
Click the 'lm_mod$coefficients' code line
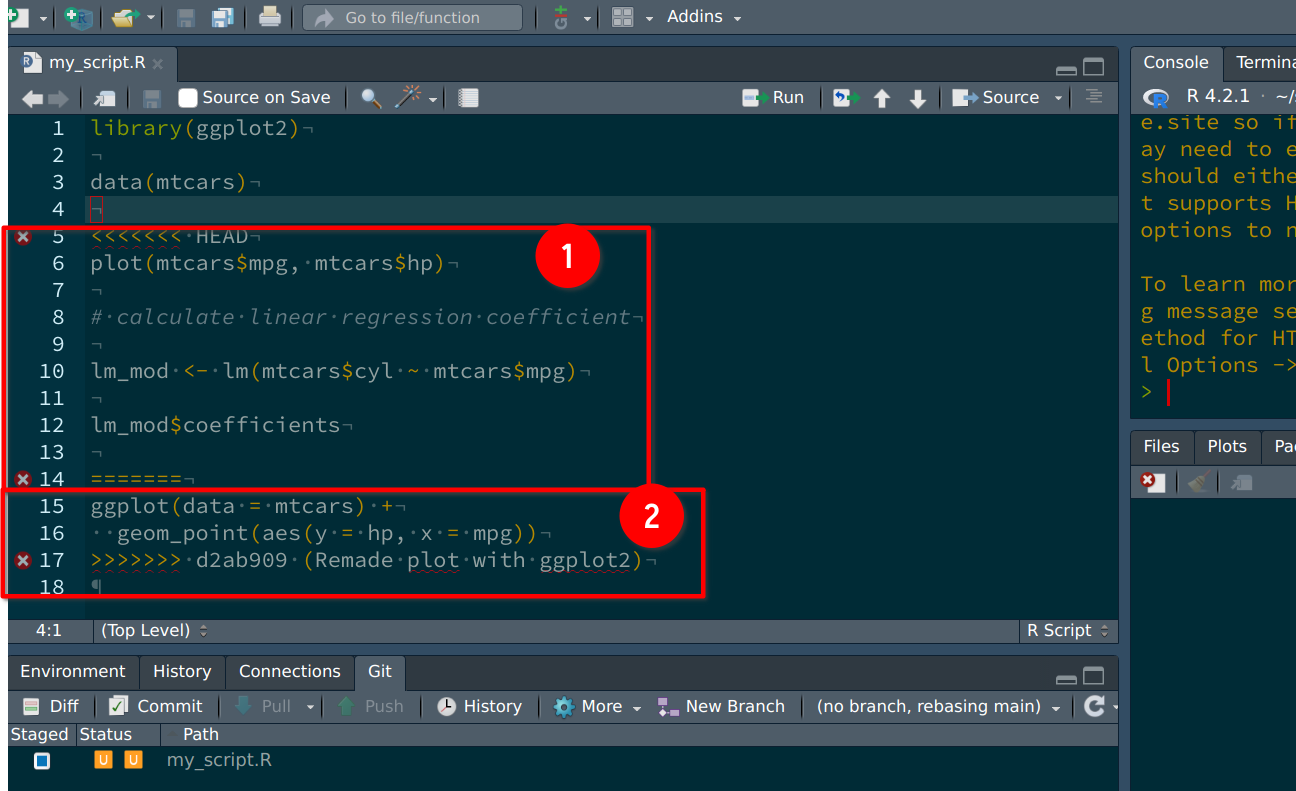pyautogui.click(x=215, y=425)
